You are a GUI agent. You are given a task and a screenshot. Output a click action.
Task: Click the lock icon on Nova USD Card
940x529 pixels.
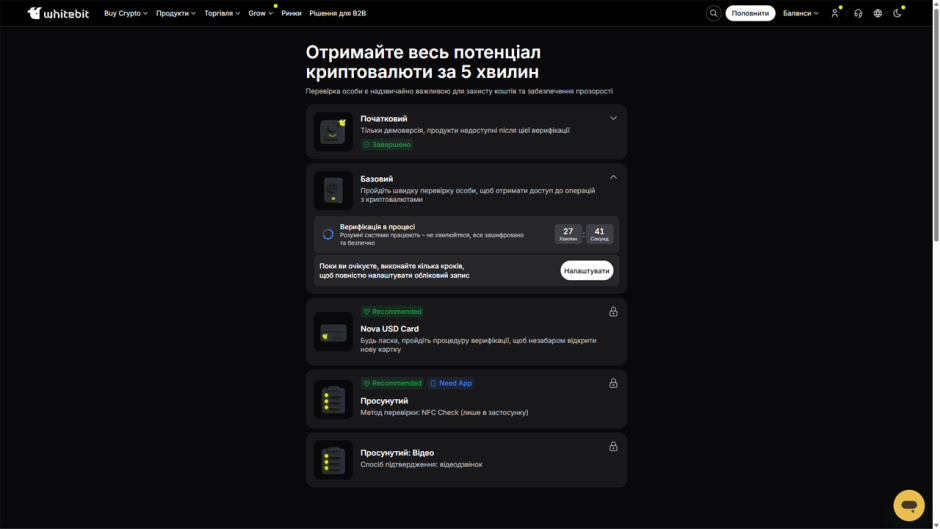[613, 312]
